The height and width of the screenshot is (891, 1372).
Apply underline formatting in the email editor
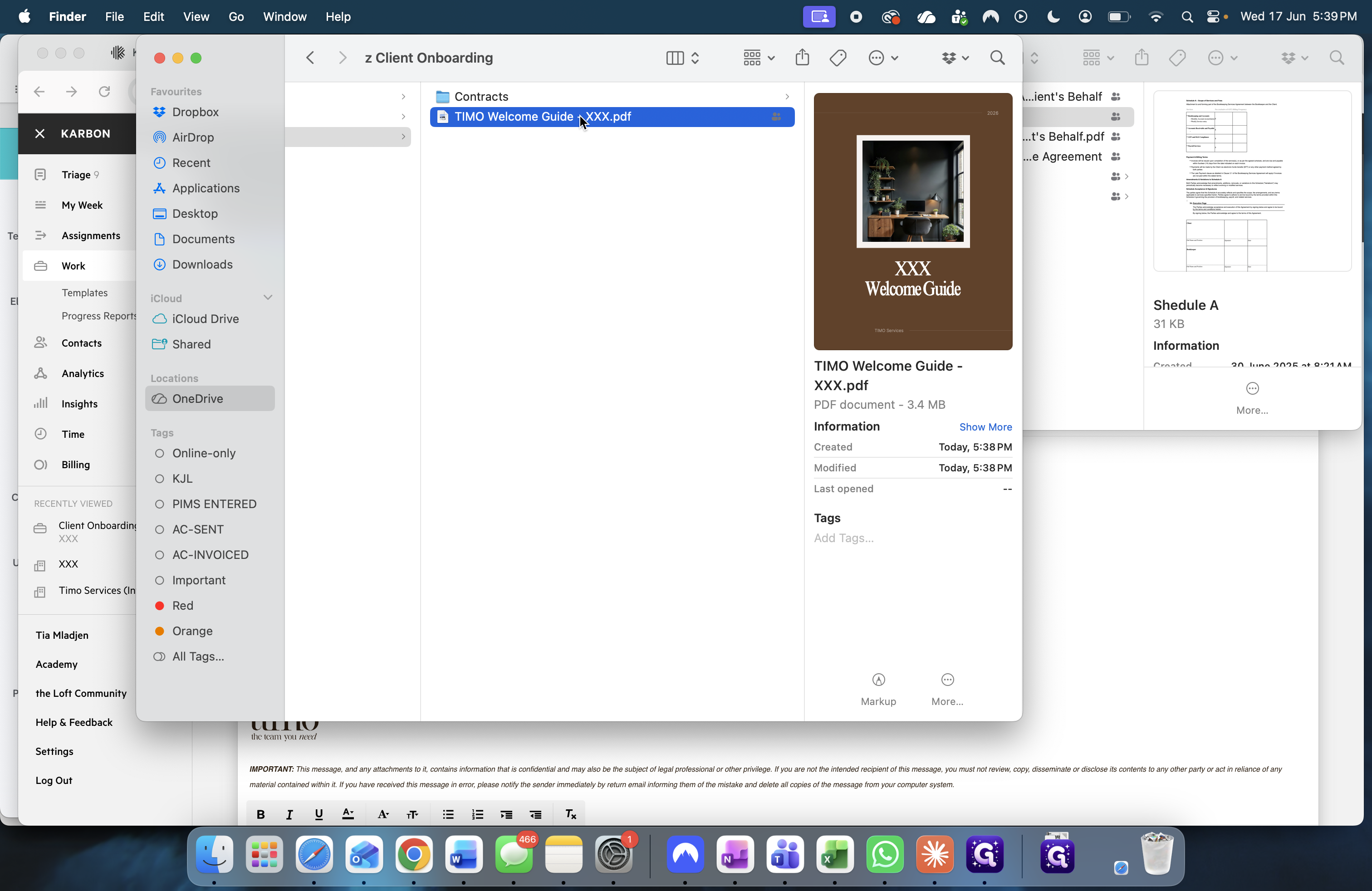[x=319, y=814]
